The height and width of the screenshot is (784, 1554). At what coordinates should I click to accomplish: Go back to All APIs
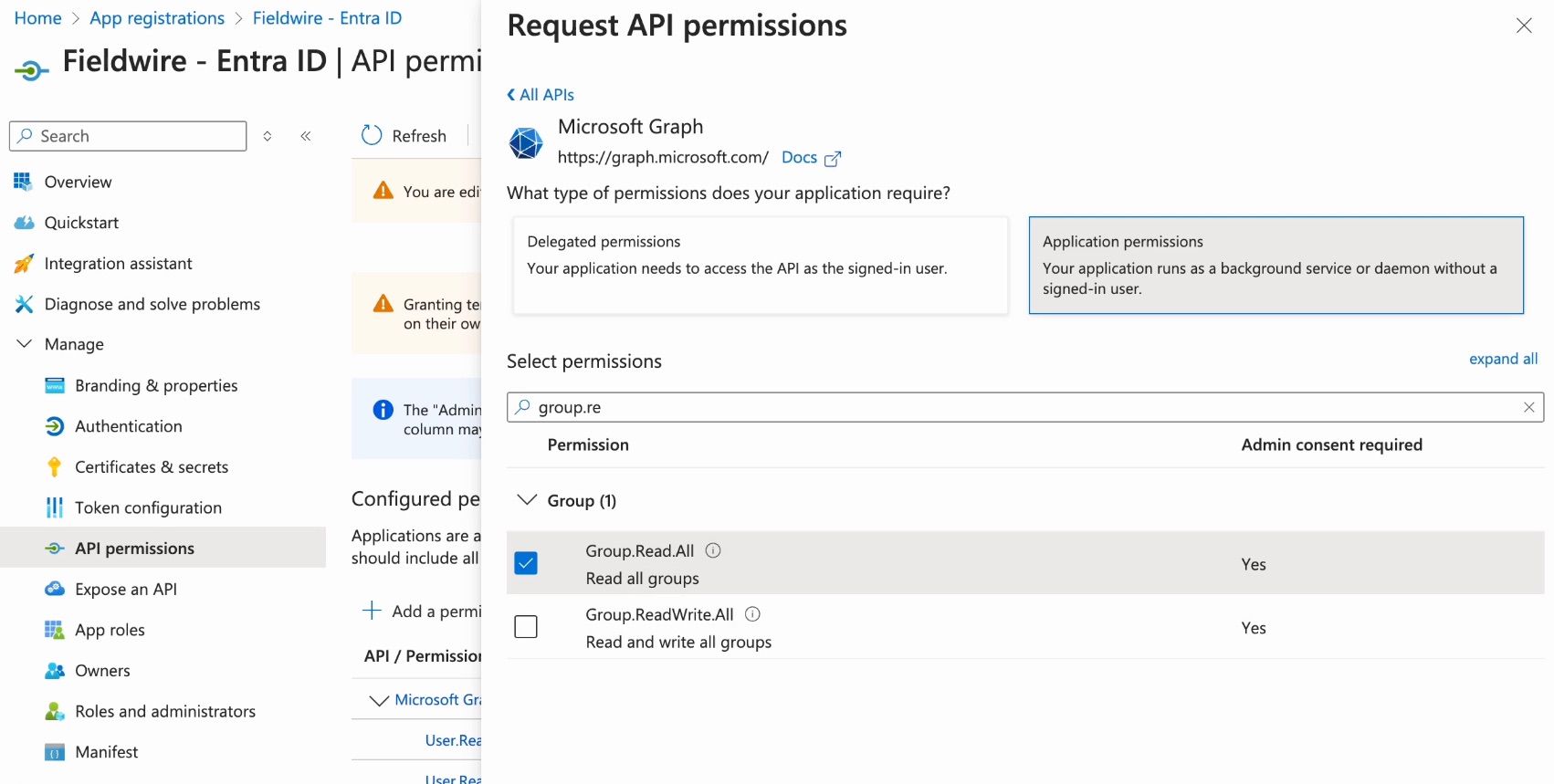click(x=541, y=95)
